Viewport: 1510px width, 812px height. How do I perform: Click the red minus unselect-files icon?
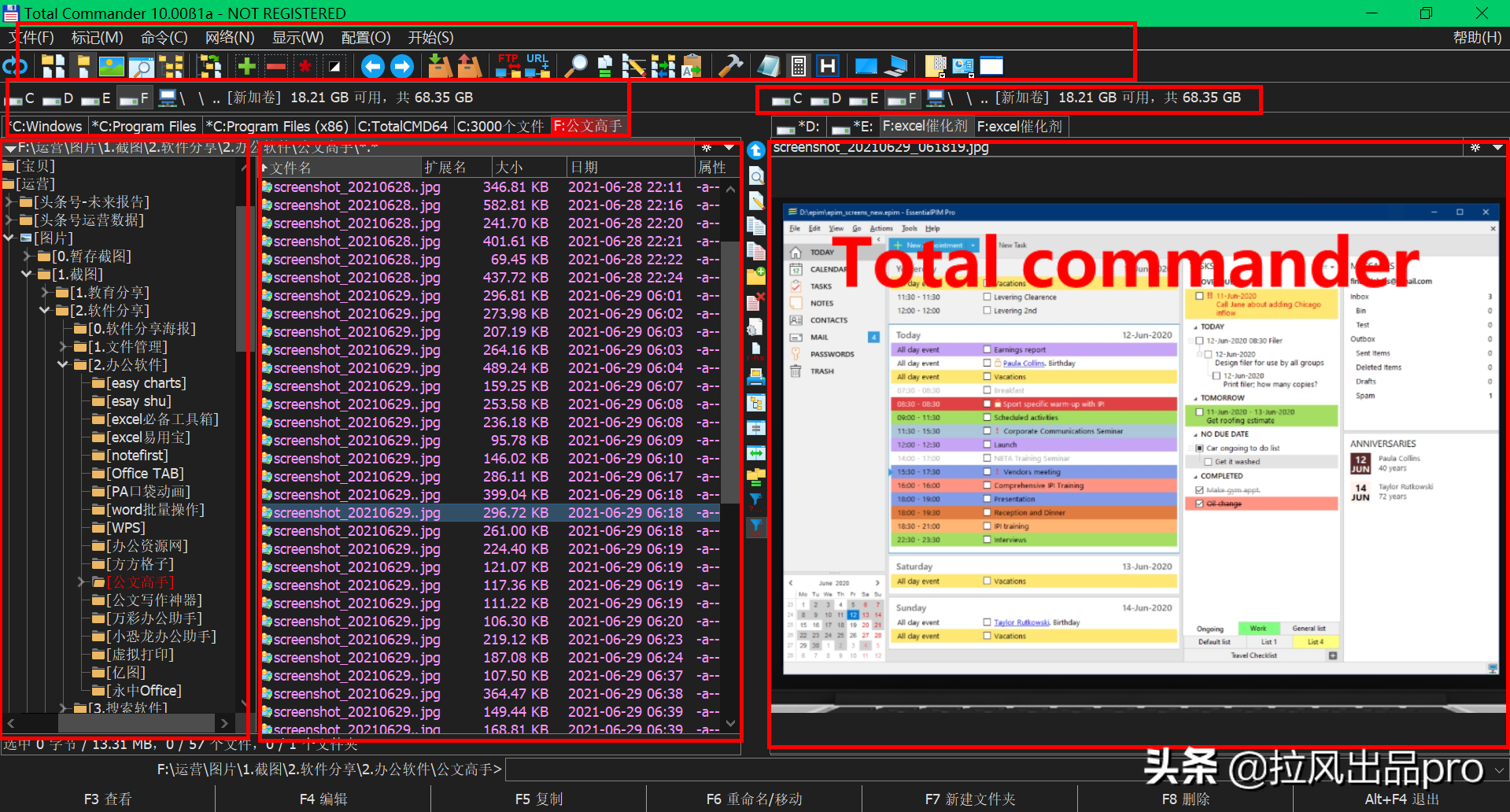tap(275, 66)
